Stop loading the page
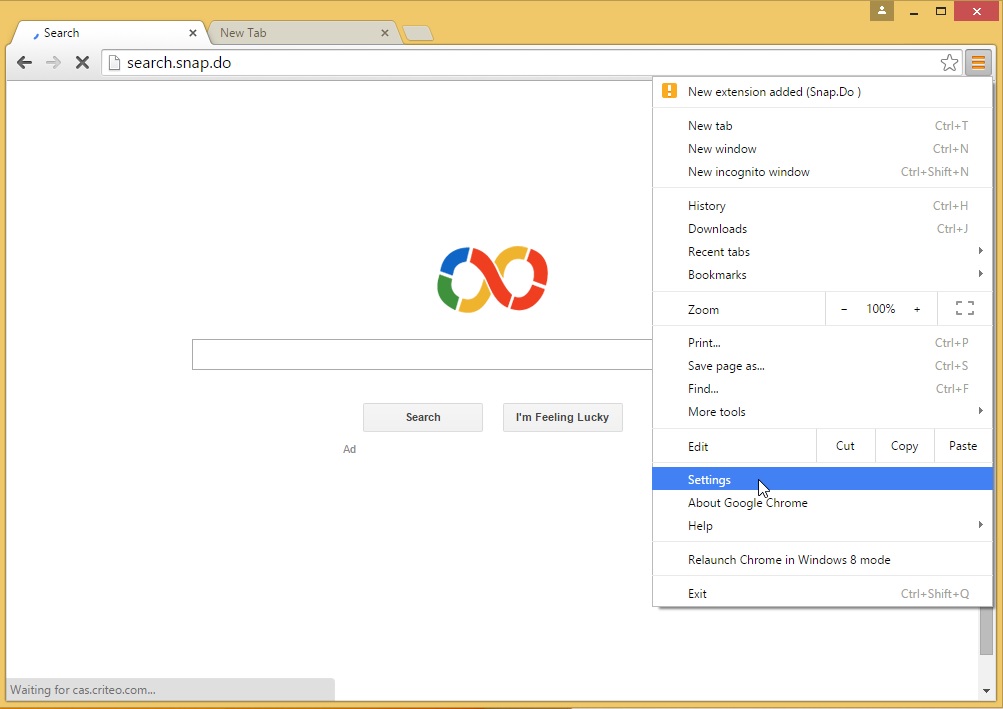 point(83,62)
